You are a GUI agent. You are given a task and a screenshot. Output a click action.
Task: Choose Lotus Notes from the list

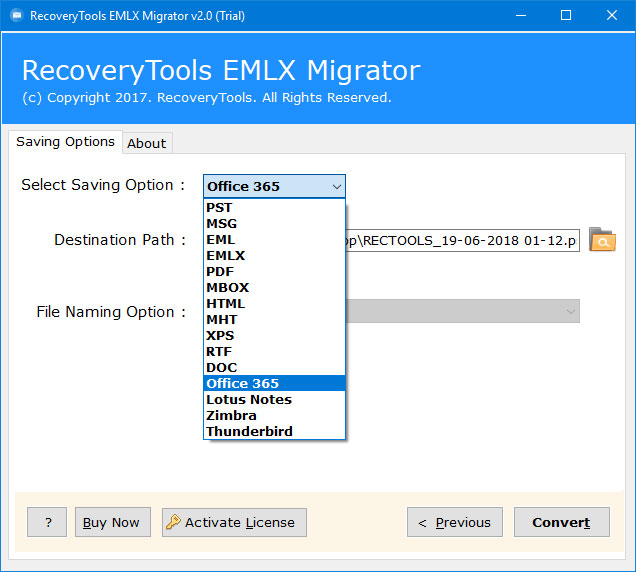[249, 400]
